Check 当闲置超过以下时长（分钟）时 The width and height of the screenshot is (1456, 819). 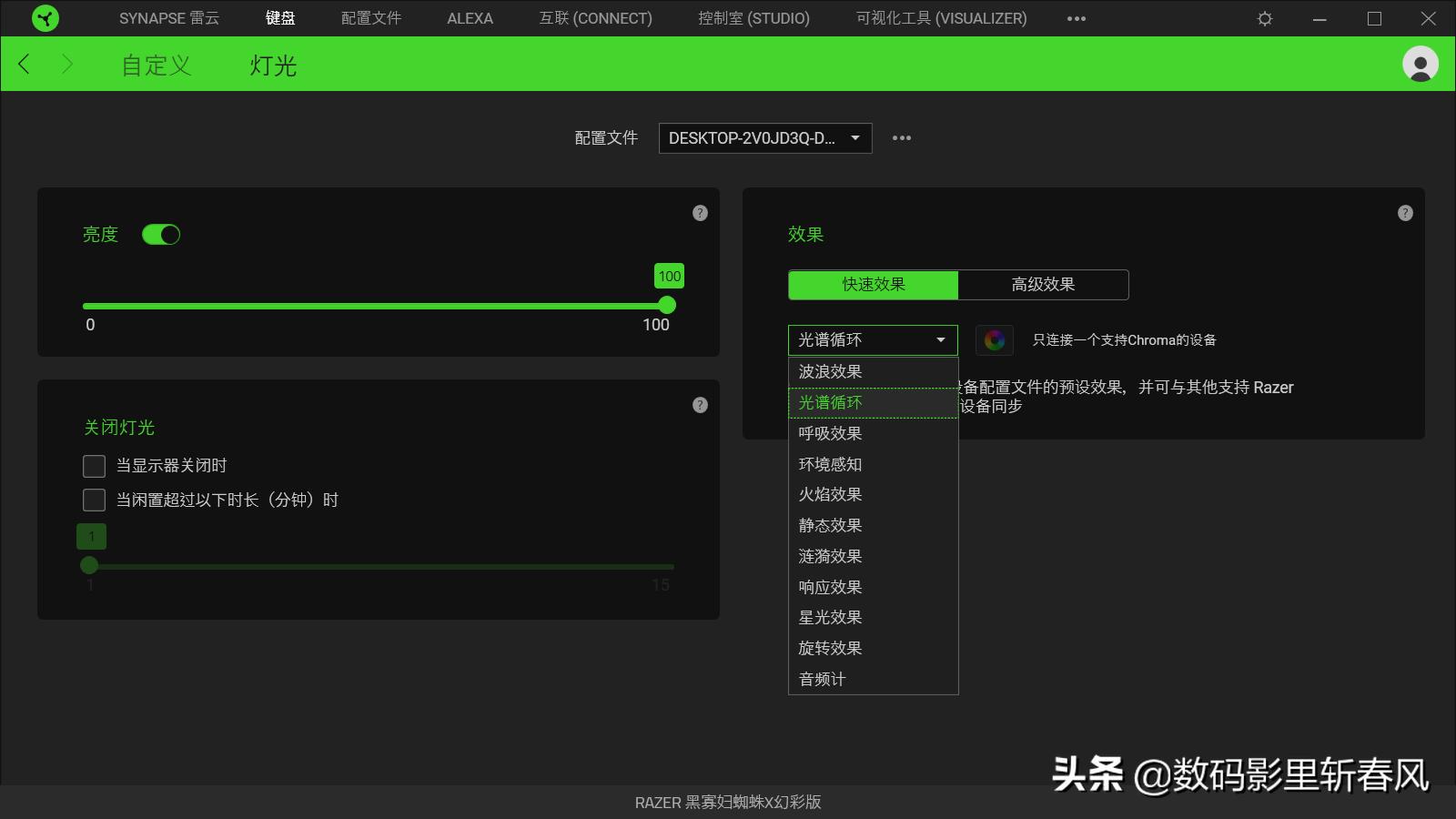[x=94, y=499]
